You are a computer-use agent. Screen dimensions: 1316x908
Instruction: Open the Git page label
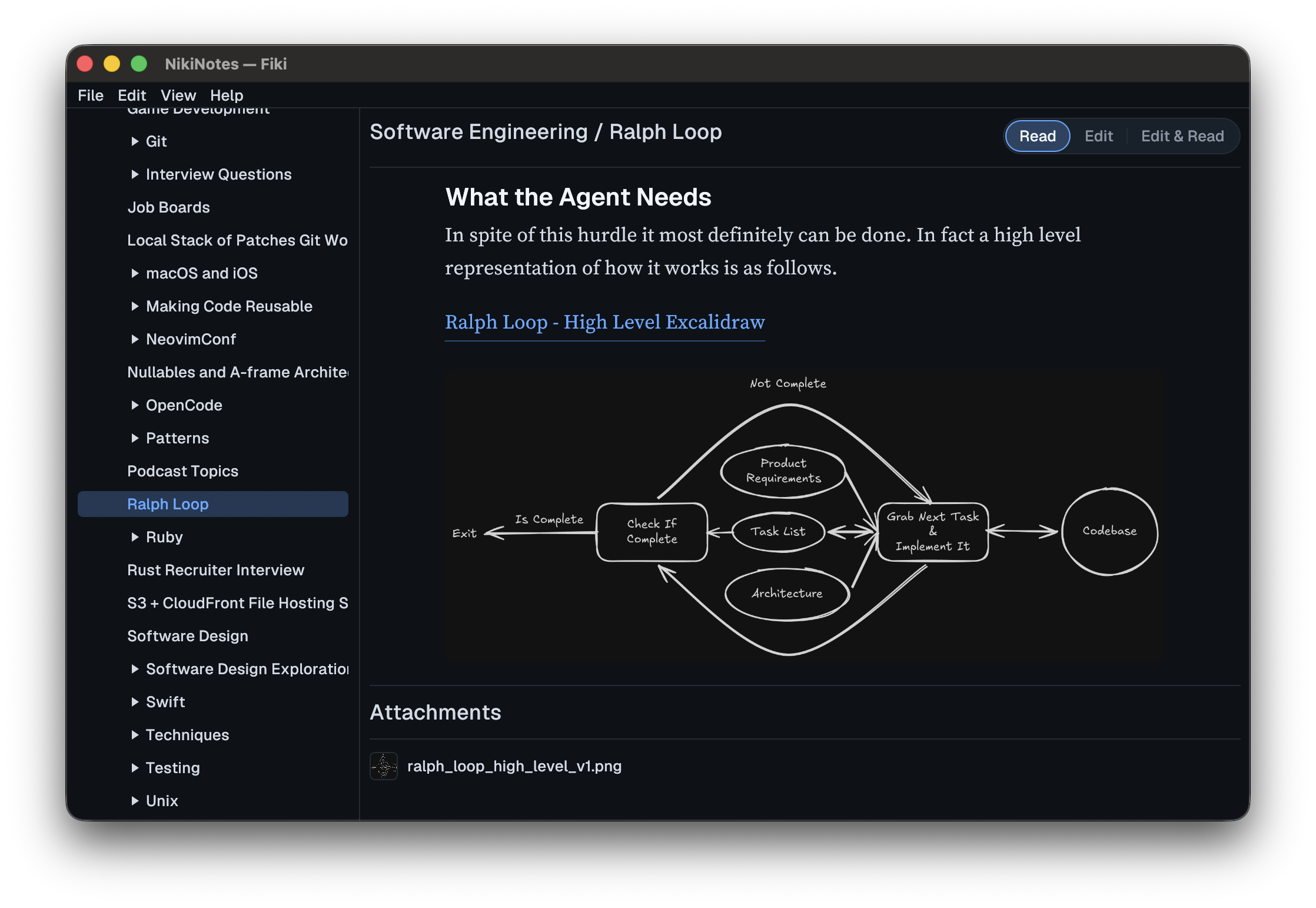click(x=156, y=141)
